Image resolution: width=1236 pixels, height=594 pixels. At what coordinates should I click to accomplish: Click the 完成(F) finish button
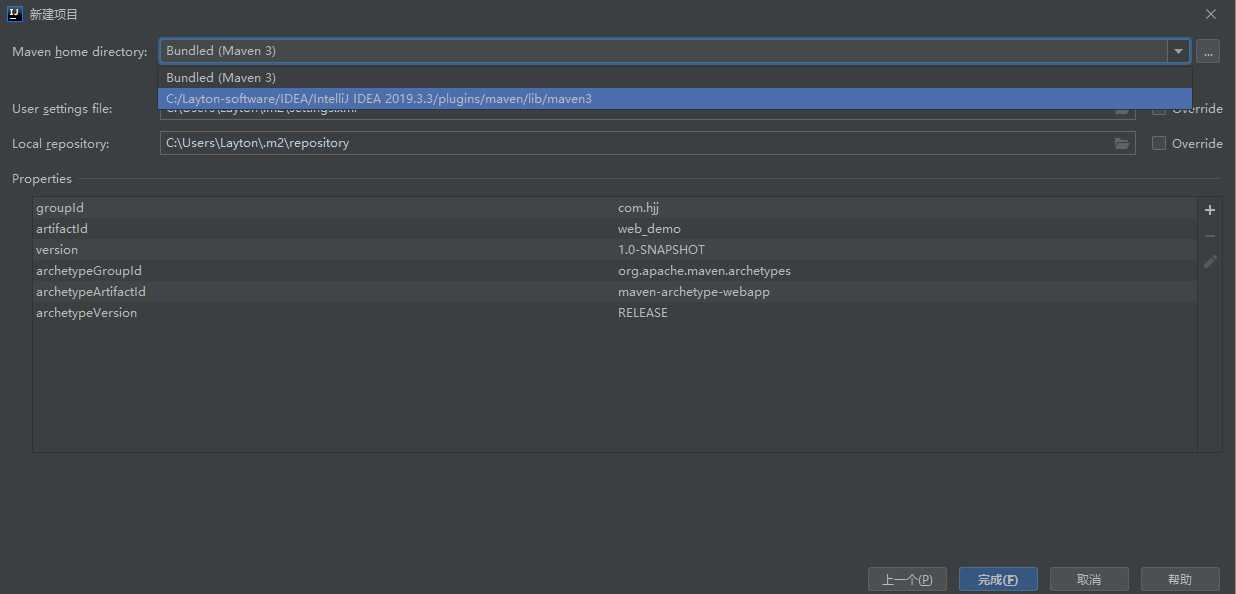click(998, 579)
